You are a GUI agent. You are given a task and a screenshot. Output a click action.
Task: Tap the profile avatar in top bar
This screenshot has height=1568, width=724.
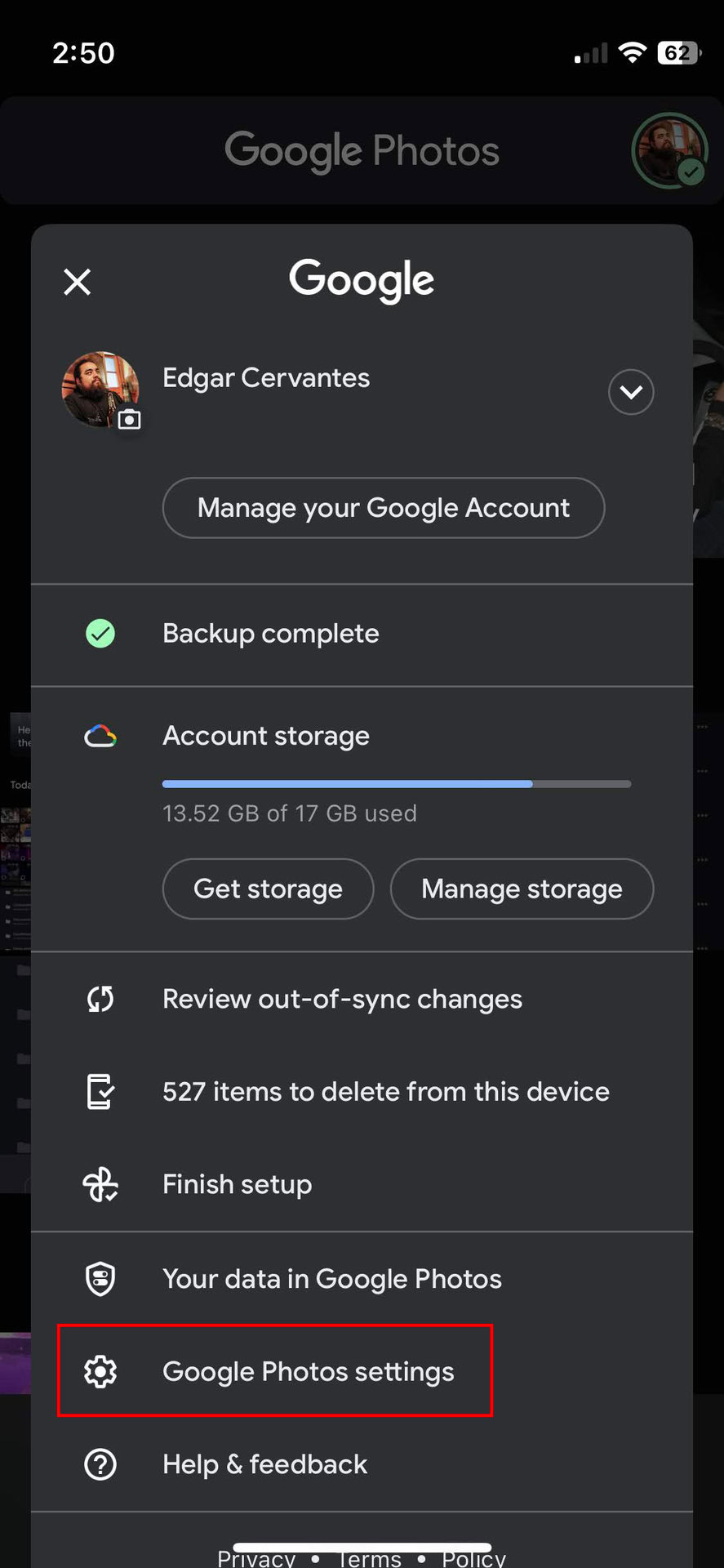(x=669, y=151)
